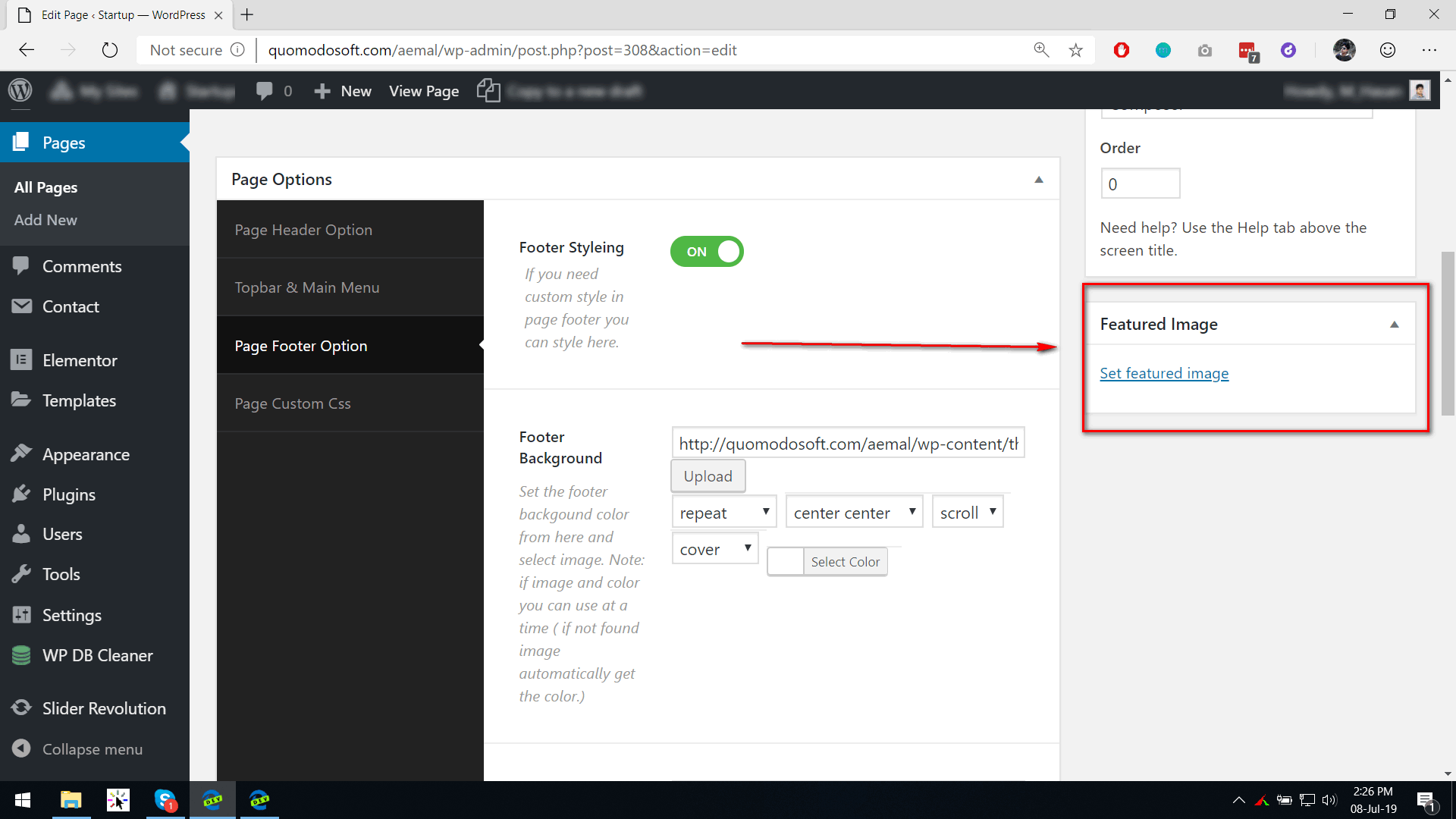Expand the scroll attachment dropdown
The width and height of the screenshot is (1456, 819).
pos(967,513)
